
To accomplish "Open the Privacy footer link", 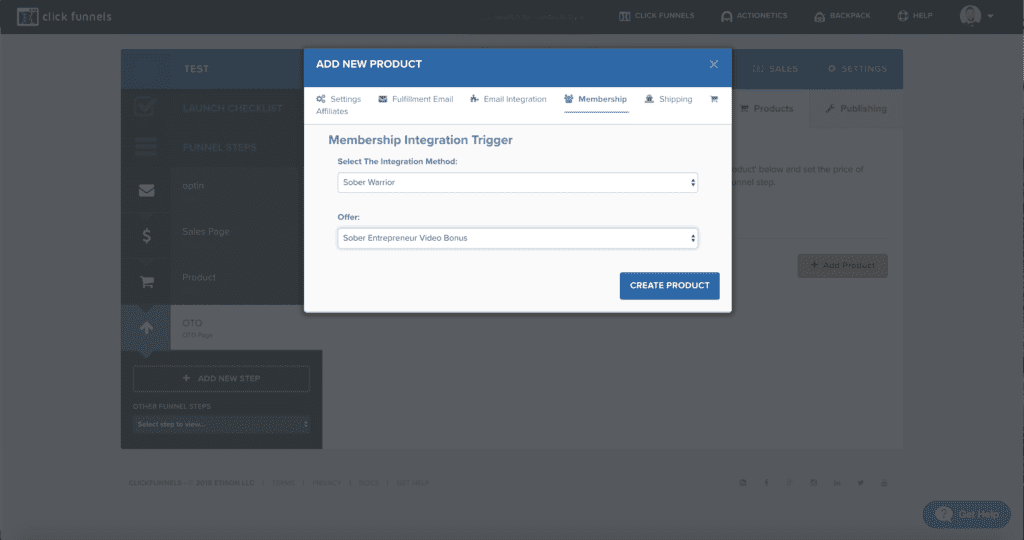I will tap(327, 483).
